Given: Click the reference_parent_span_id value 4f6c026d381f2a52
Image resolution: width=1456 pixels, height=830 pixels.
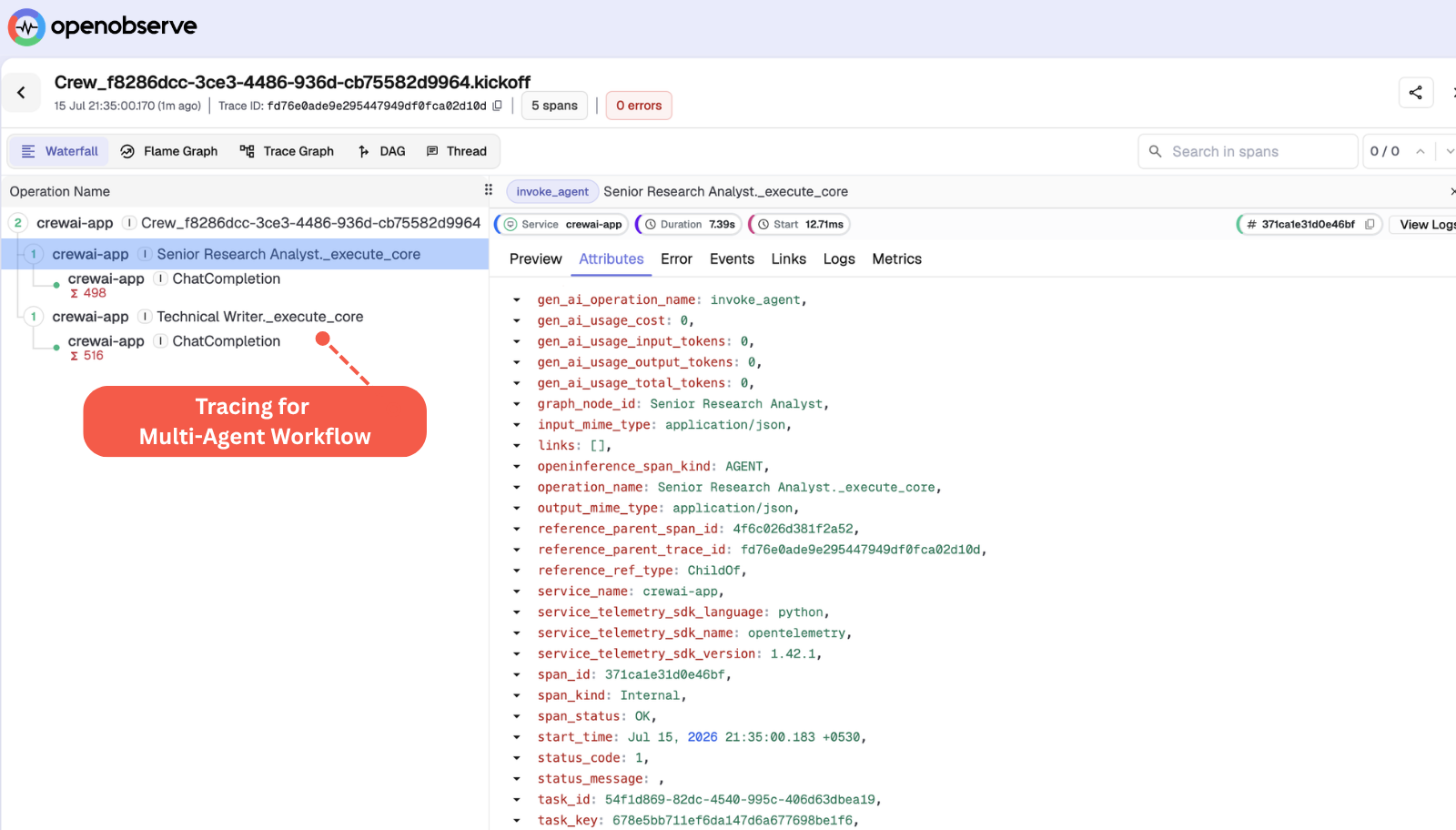Looking at the screenshot, I should coord(793,529).
